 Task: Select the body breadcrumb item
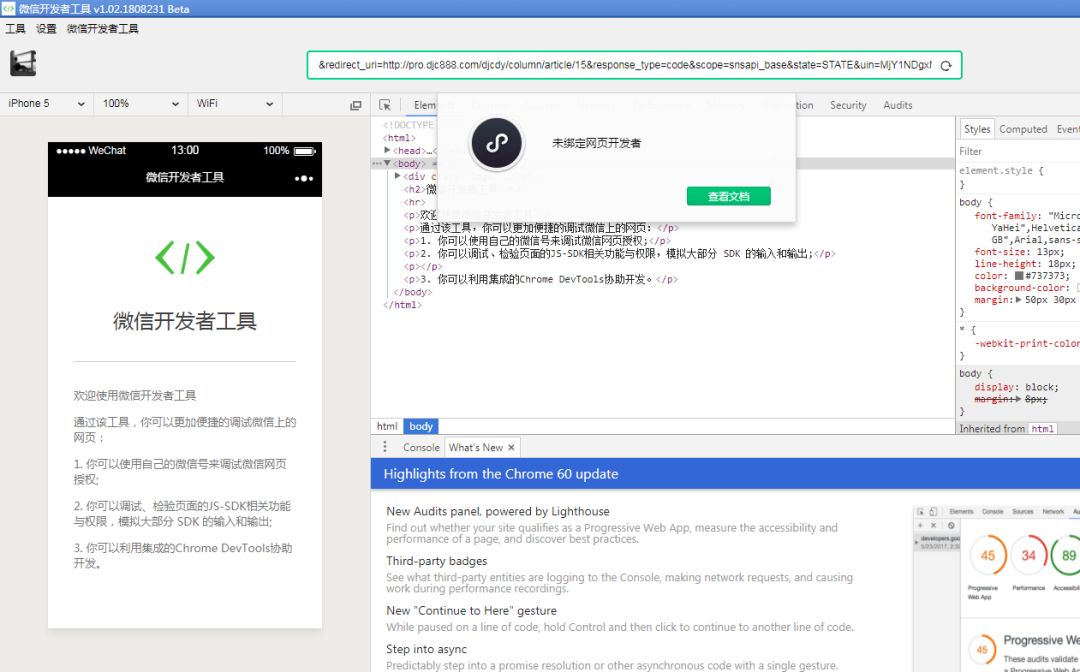(x=421, y=427)
